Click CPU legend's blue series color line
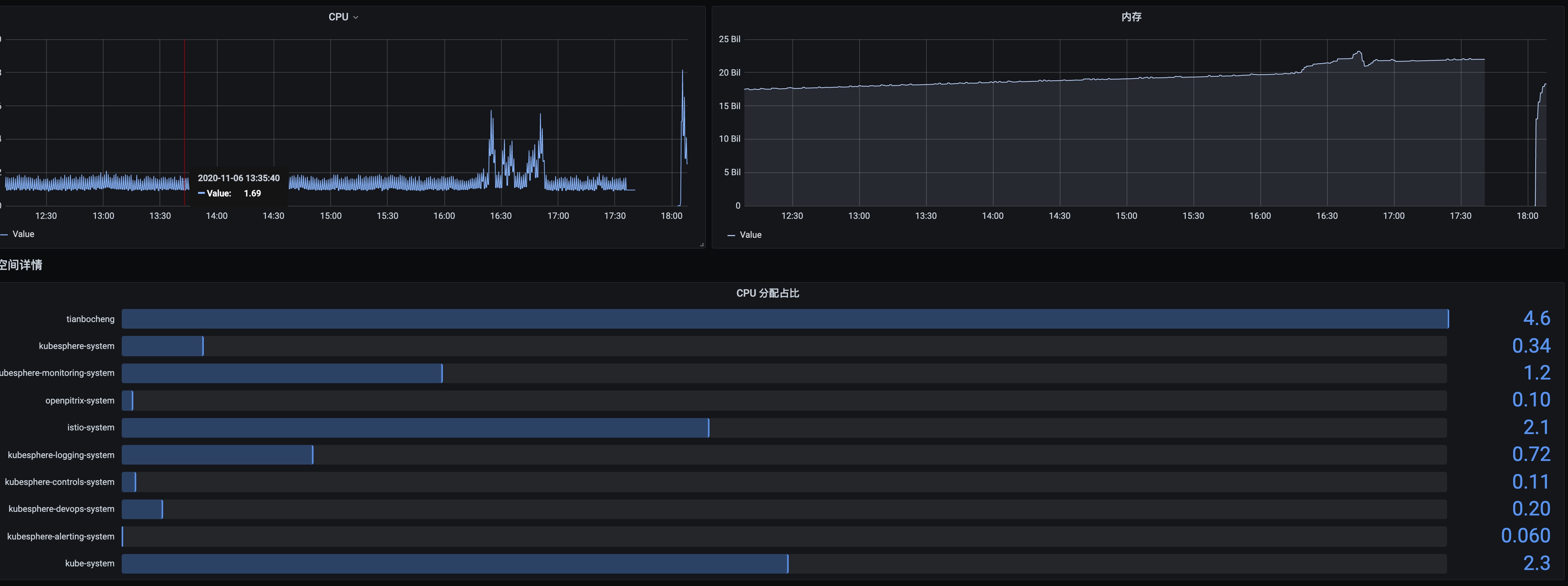Image resolution: width=1568 pixels, height=586 pixels. click(x=4, y=234)
